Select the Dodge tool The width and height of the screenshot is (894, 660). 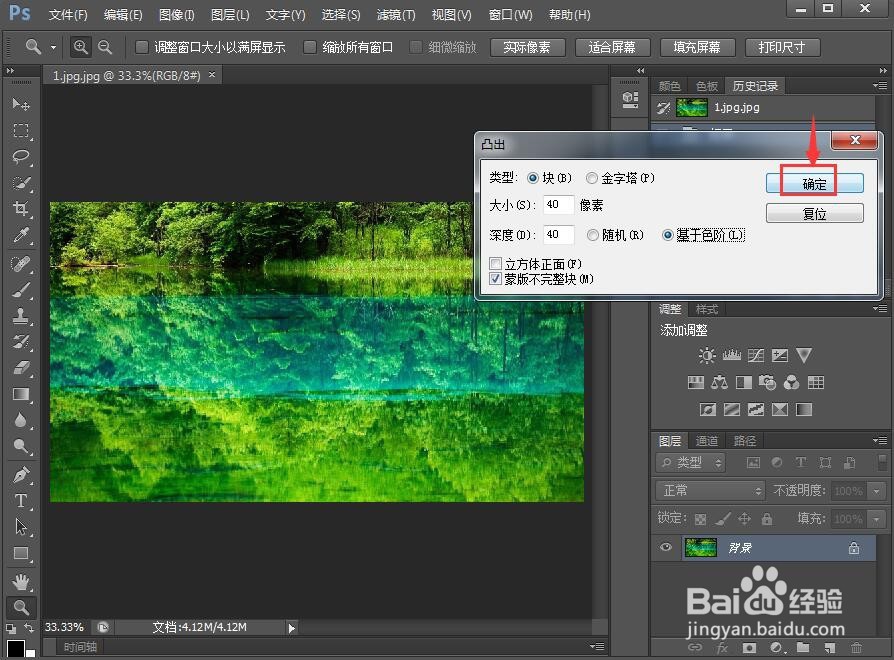21,446
